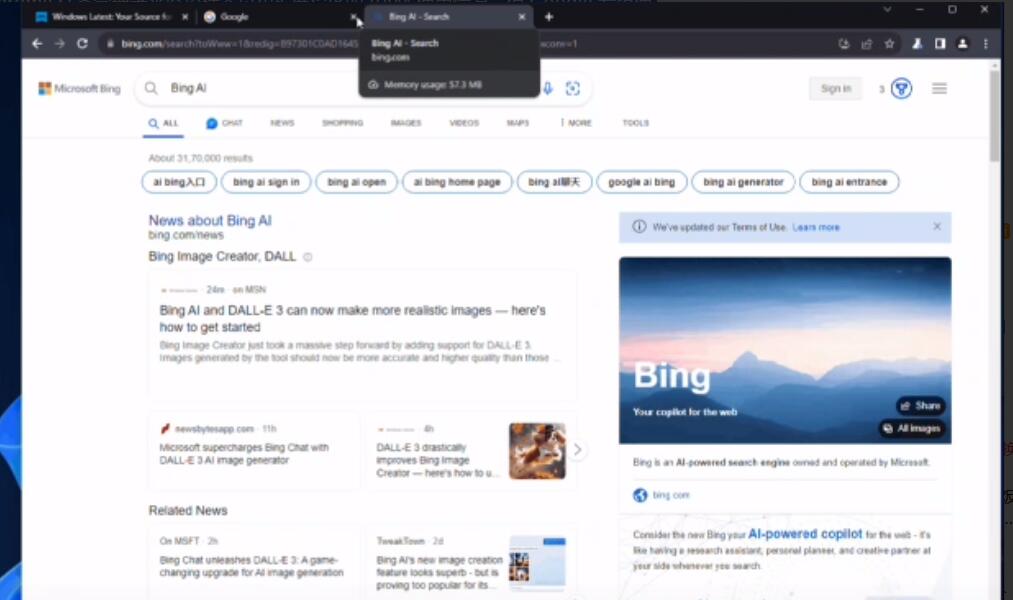Select the 'bing ai generator' chip
Viewport: 1013px width, 600px height.
[x=743, y=182]
